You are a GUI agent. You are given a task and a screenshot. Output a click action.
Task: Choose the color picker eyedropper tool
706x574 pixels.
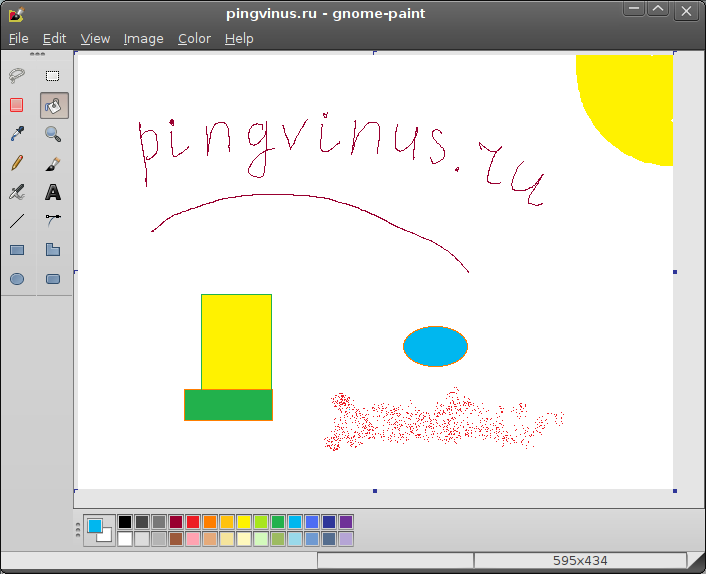pyautogui.click(x=17, y=134)
